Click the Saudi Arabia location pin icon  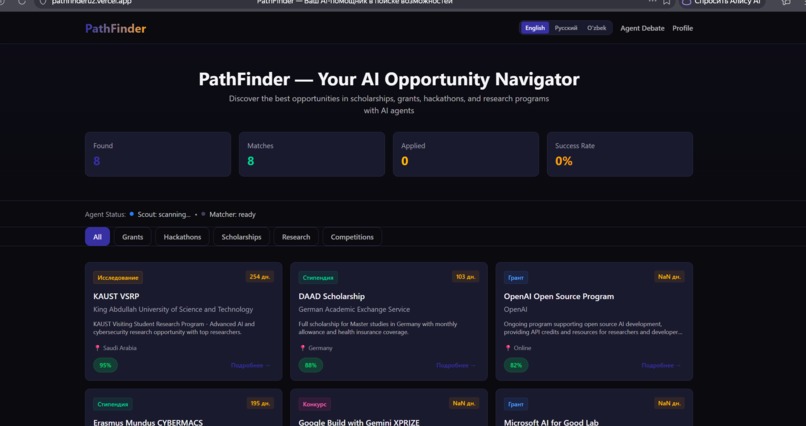click(97, 348)
